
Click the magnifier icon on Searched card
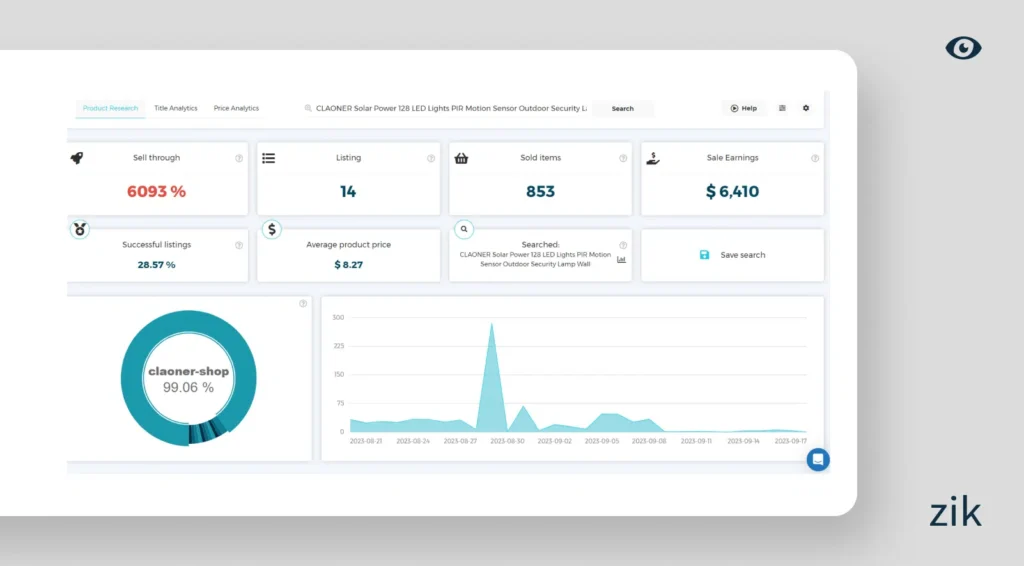[x=463, y=229]
